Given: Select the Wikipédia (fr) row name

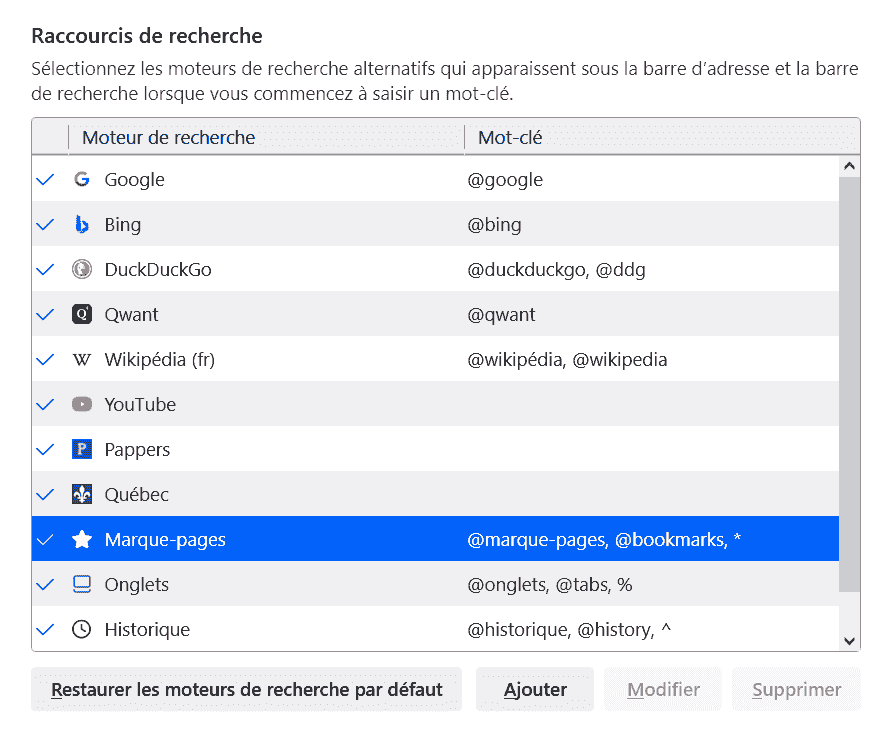Looking at the screenshot, I should coord(159,359).
